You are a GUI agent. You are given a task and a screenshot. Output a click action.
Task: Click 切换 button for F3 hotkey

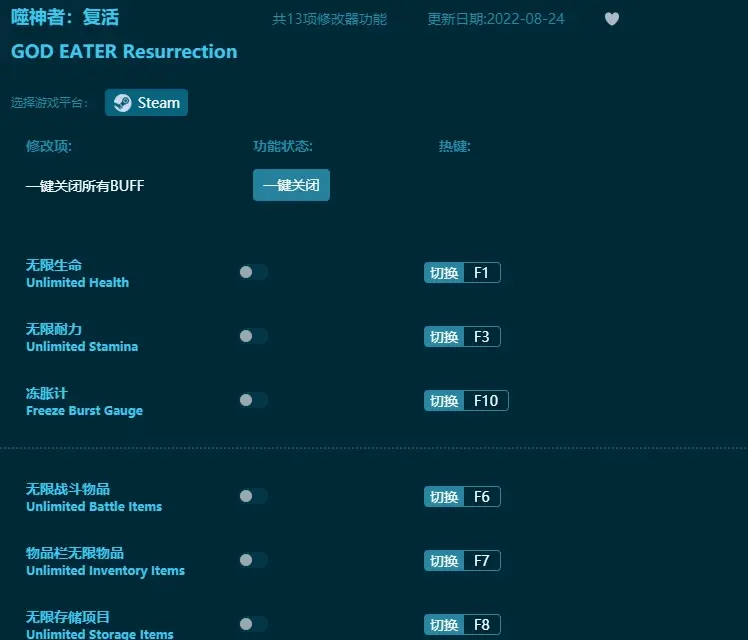[x=444, y=337]
